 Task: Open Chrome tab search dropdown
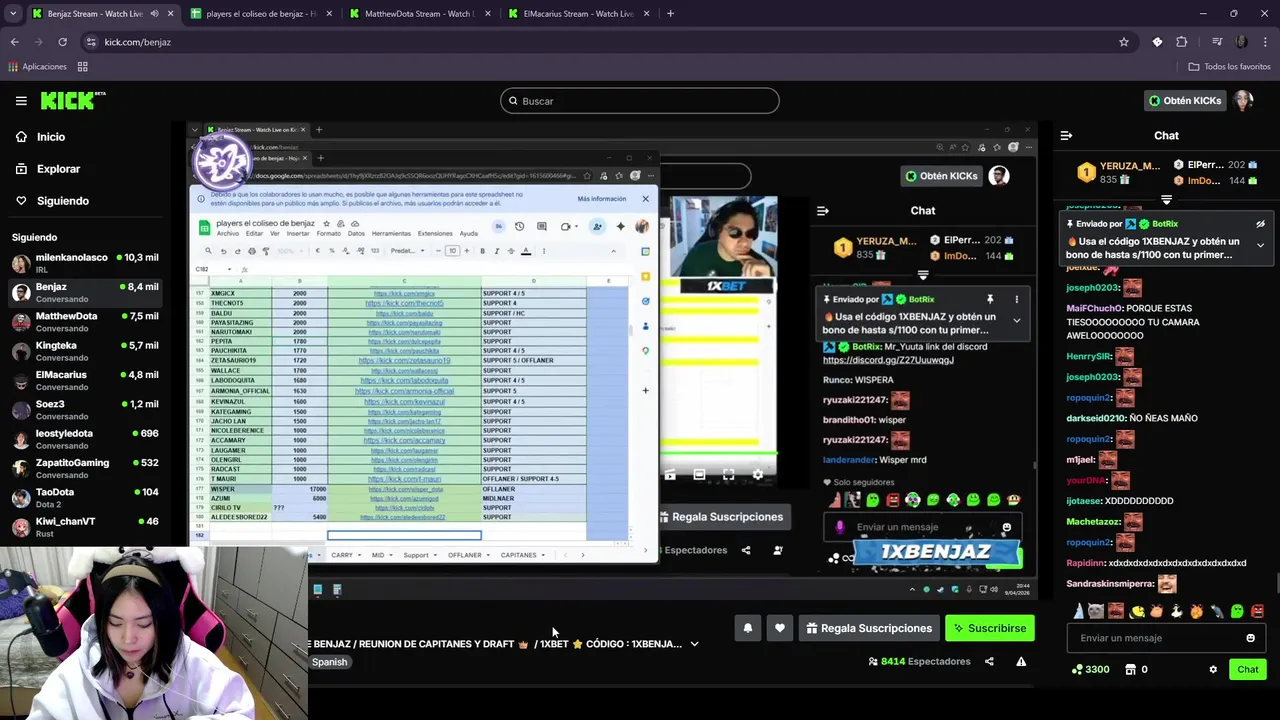[x=11, y=14]
